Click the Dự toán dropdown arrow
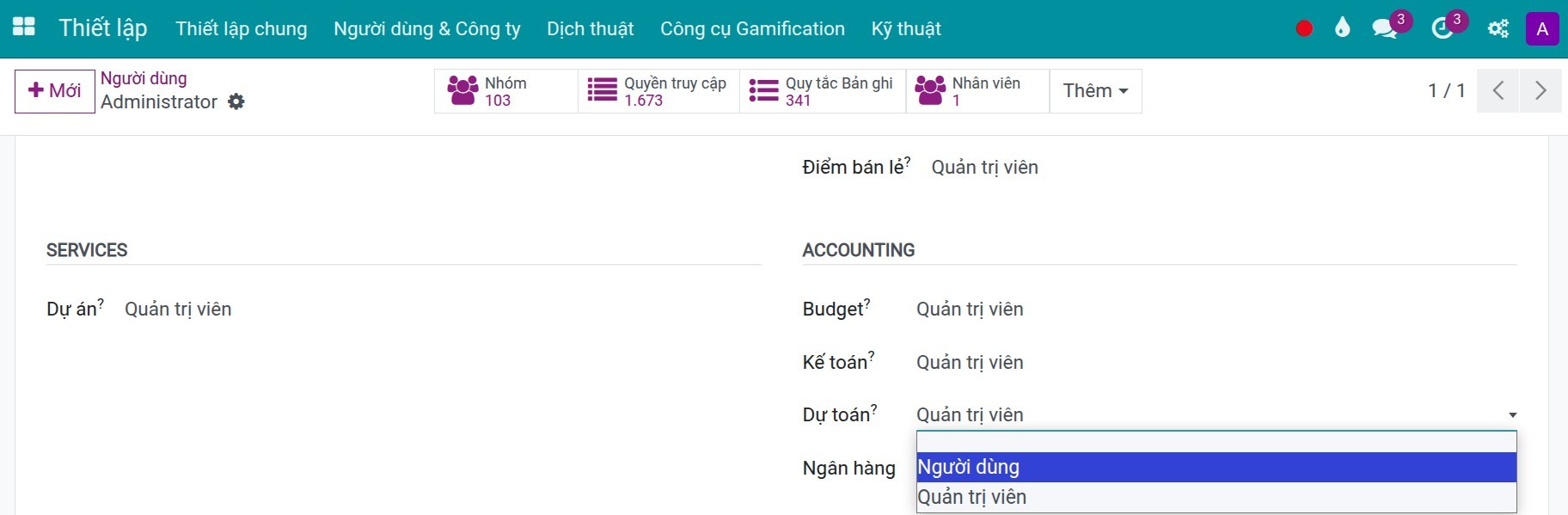This screenshot has width=1568, height=515. (1512, 415)
